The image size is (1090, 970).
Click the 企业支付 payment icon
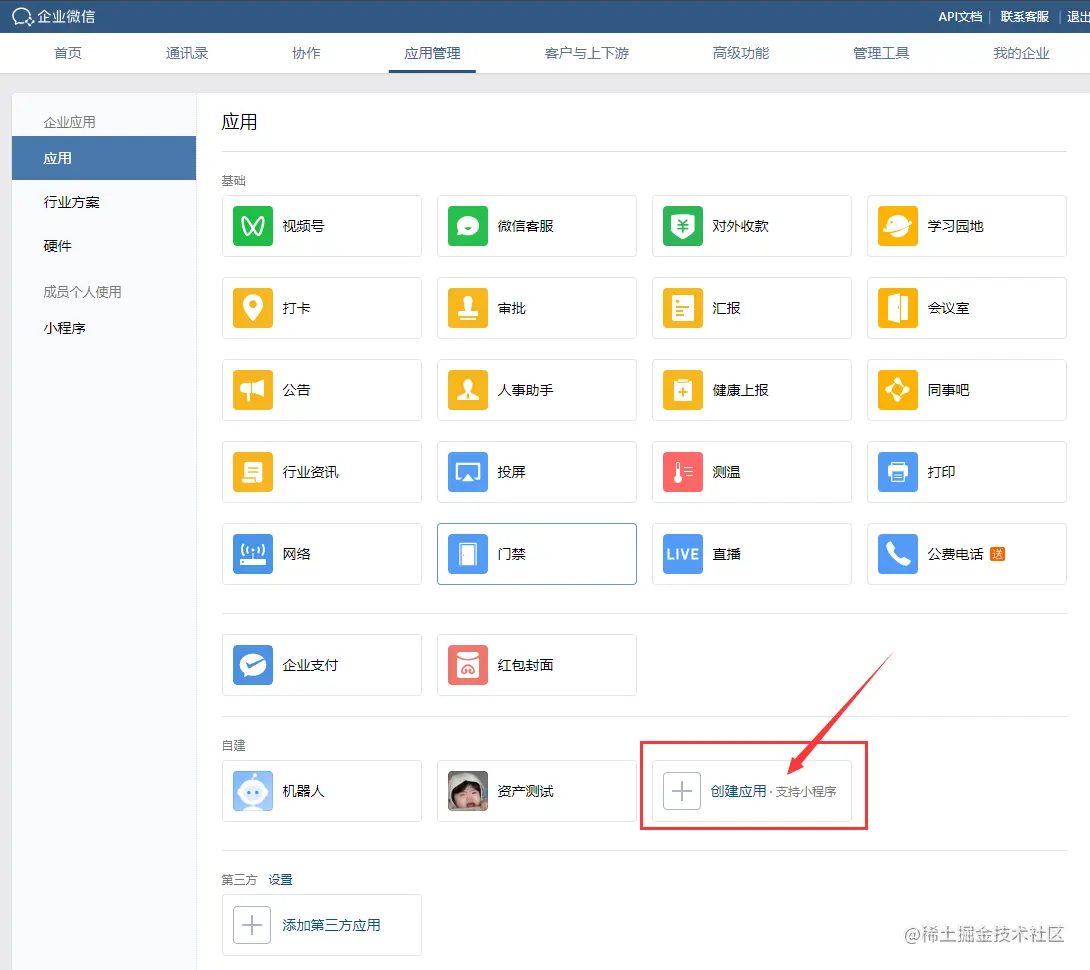pos(252,665)
